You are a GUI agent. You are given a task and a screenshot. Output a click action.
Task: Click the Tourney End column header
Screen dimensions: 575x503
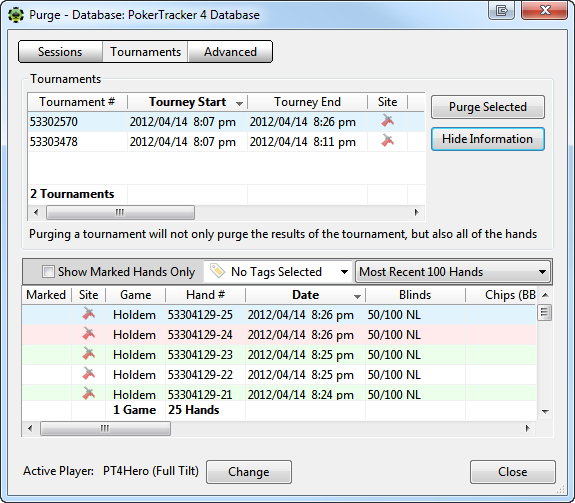307,102
